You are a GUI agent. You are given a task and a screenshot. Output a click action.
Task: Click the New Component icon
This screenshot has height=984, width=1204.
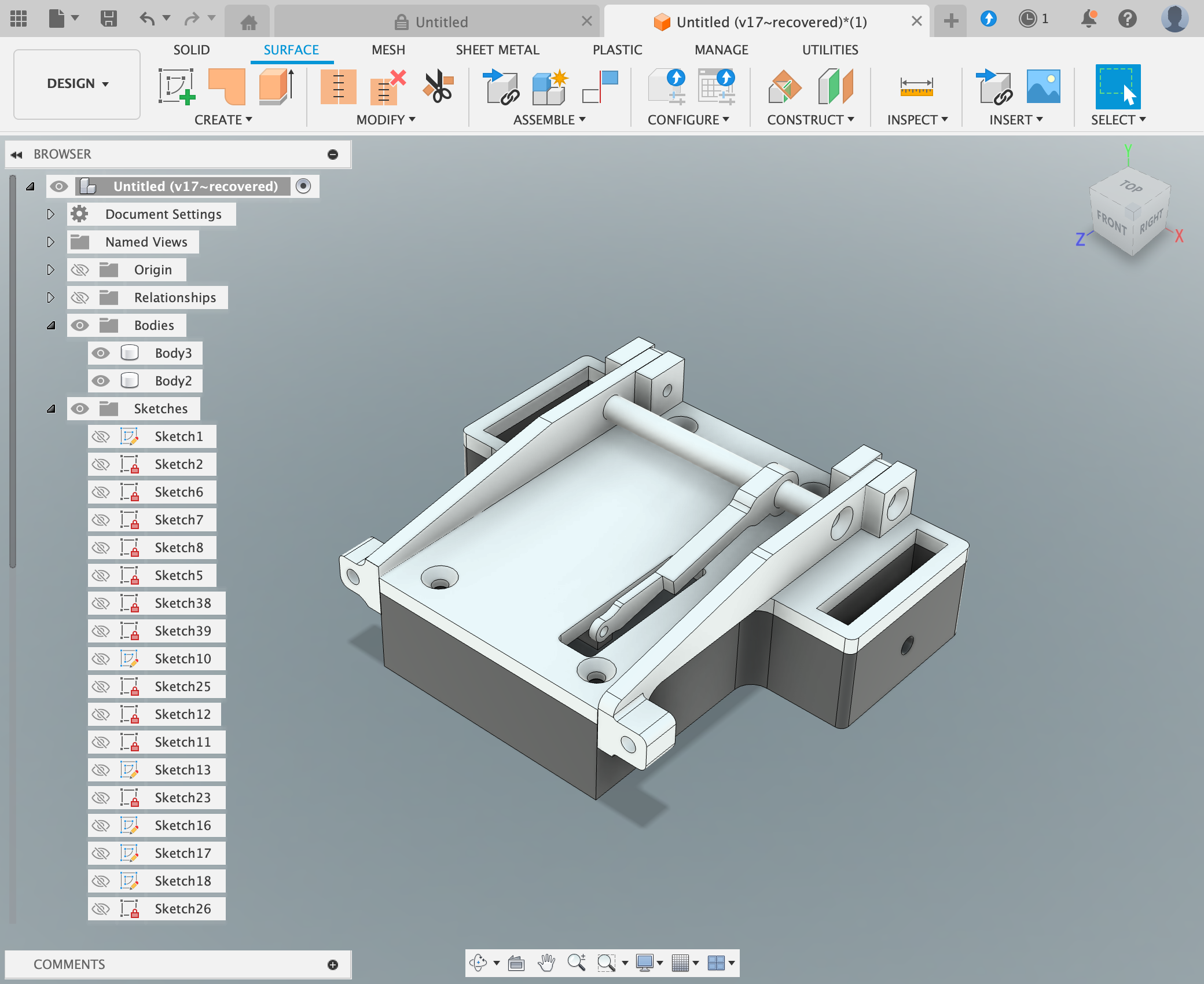coord(550,87)
